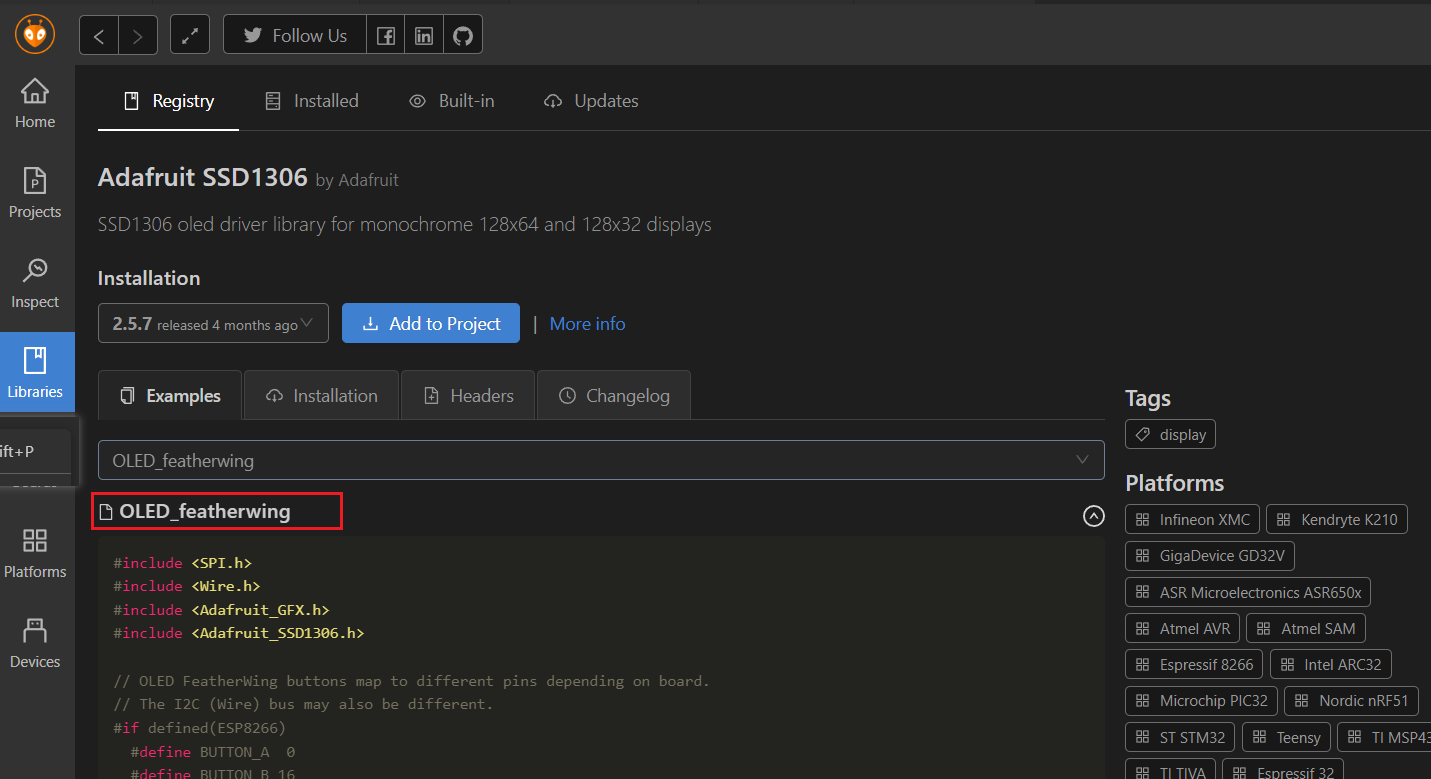Select the Atmel SAM platform
Viewport: 1431px width, 779px height.
pos(1306,629)
